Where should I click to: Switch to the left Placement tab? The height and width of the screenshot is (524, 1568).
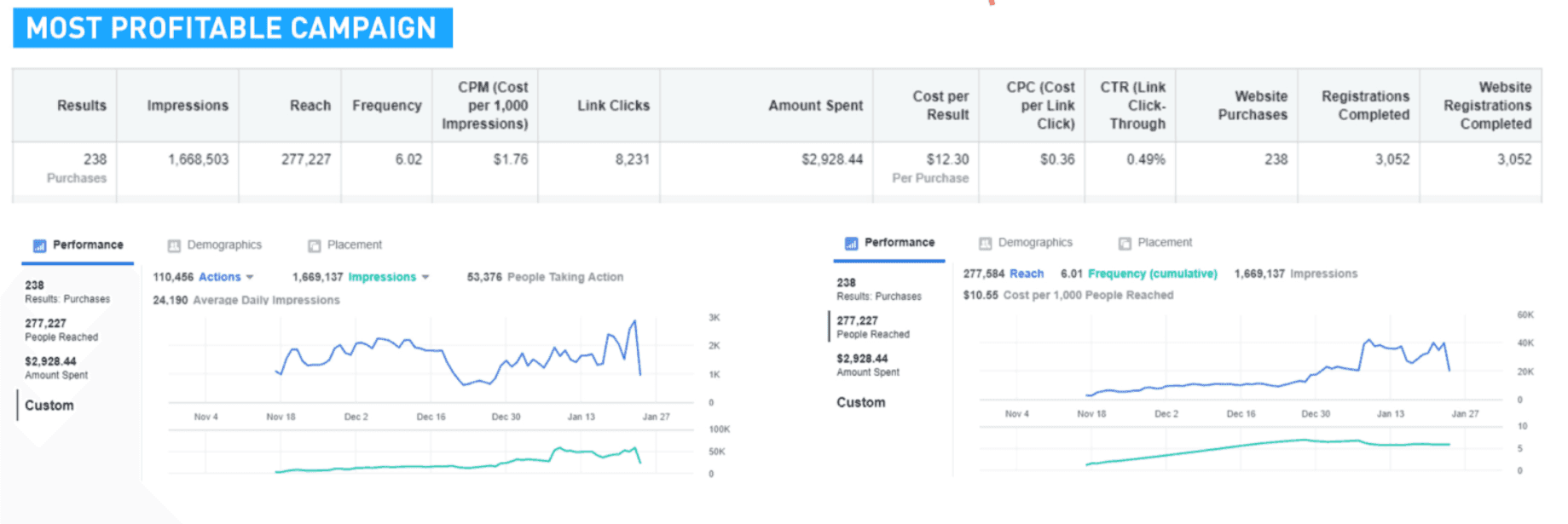pos(344,245)
